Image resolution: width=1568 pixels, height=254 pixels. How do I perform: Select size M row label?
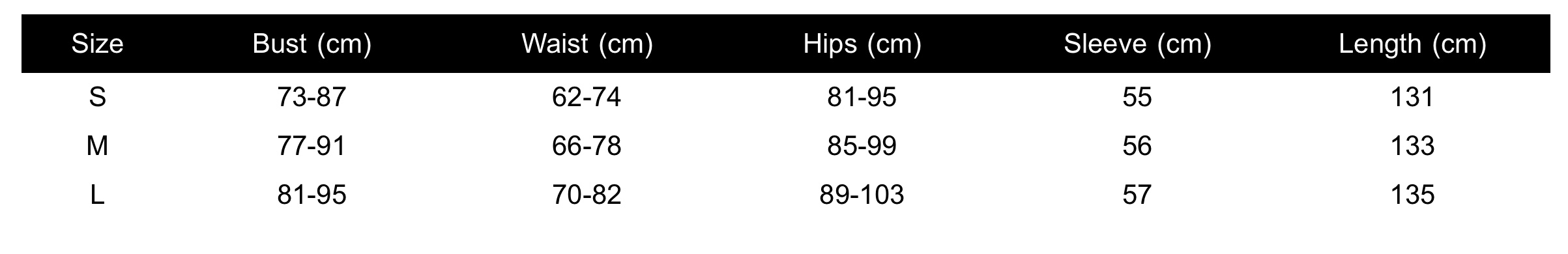pos(97,146)
